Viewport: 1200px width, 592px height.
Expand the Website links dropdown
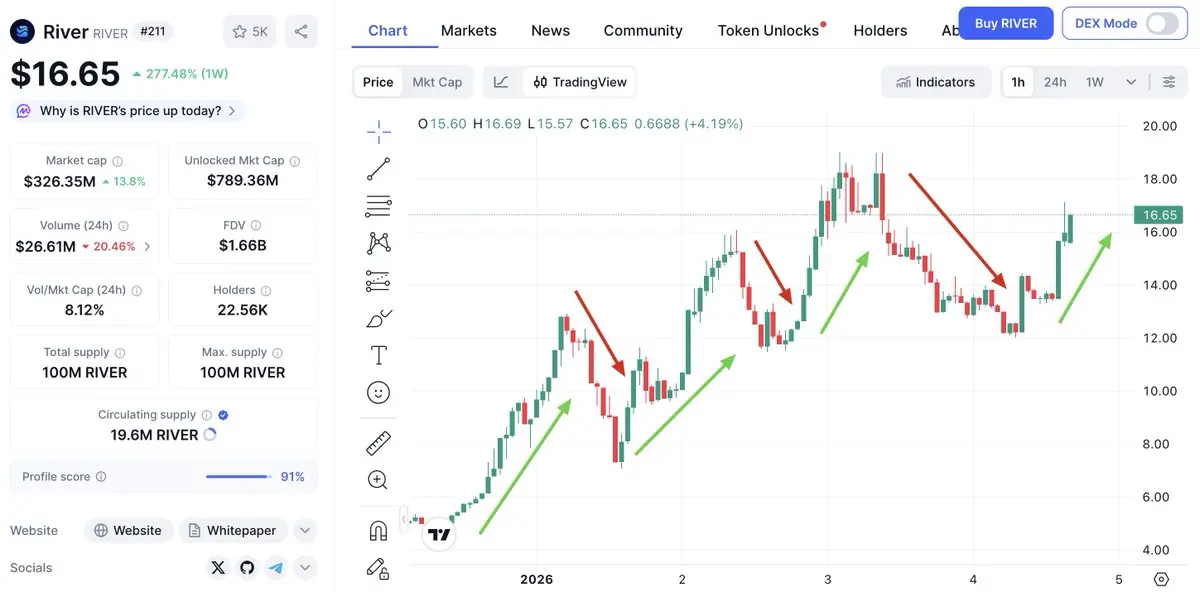point(306,530)
